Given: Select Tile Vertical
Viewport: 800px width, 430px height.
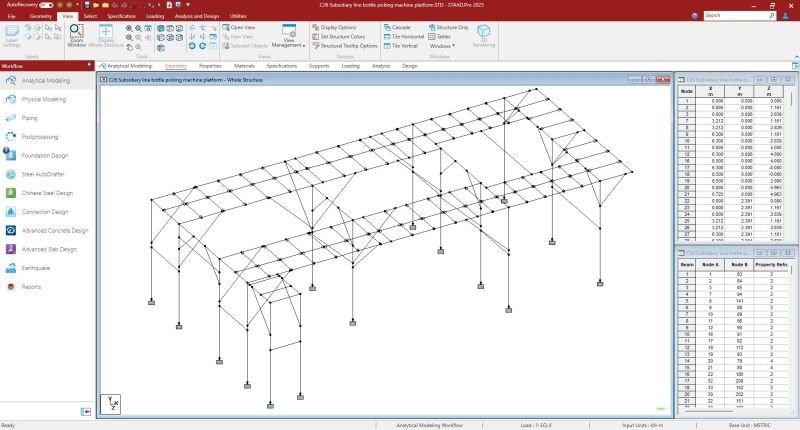Looking at the screenshot, I should pyautogui.click(x=401, y=46).
